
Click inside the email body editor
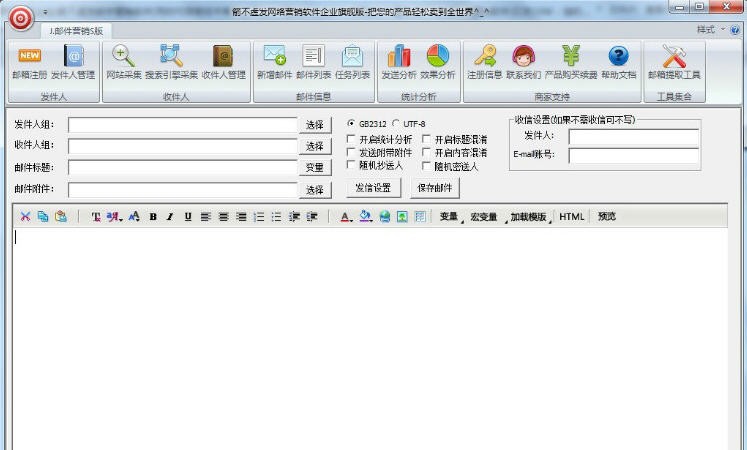[x=370, y=338]
